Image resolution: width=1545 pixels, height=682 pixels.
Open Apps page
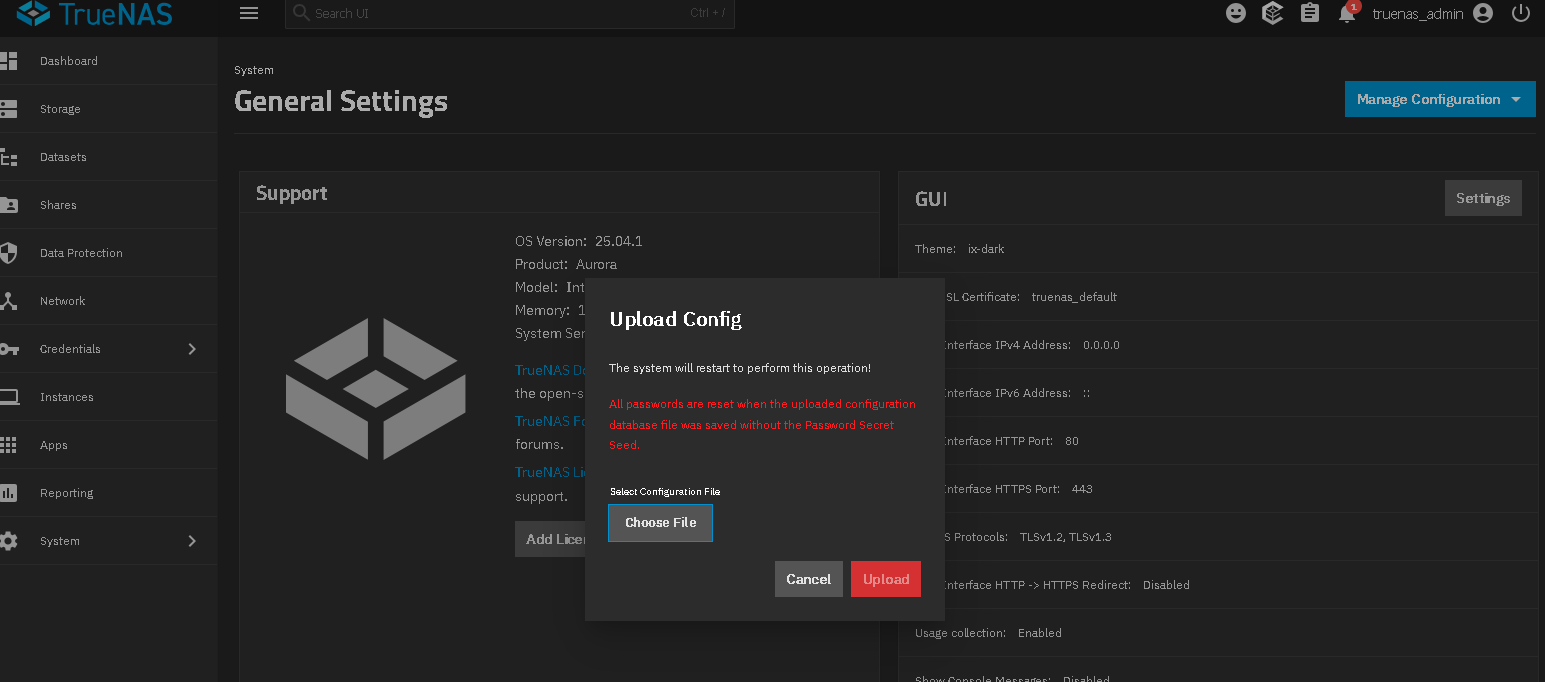coord(108,445)
